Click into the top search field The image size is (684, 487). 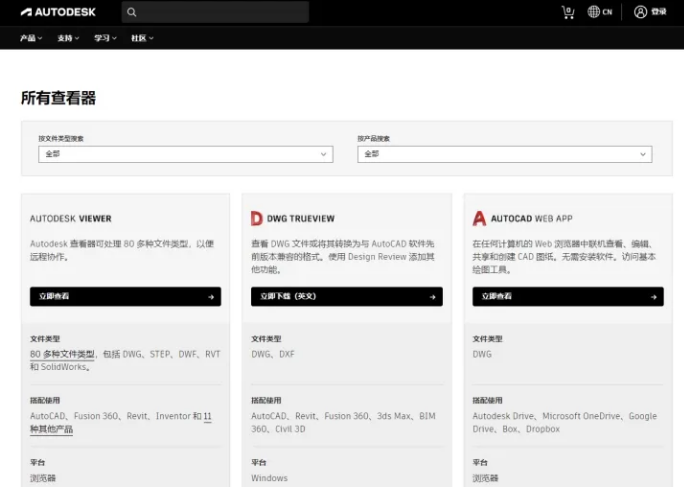tap(215, 12)
